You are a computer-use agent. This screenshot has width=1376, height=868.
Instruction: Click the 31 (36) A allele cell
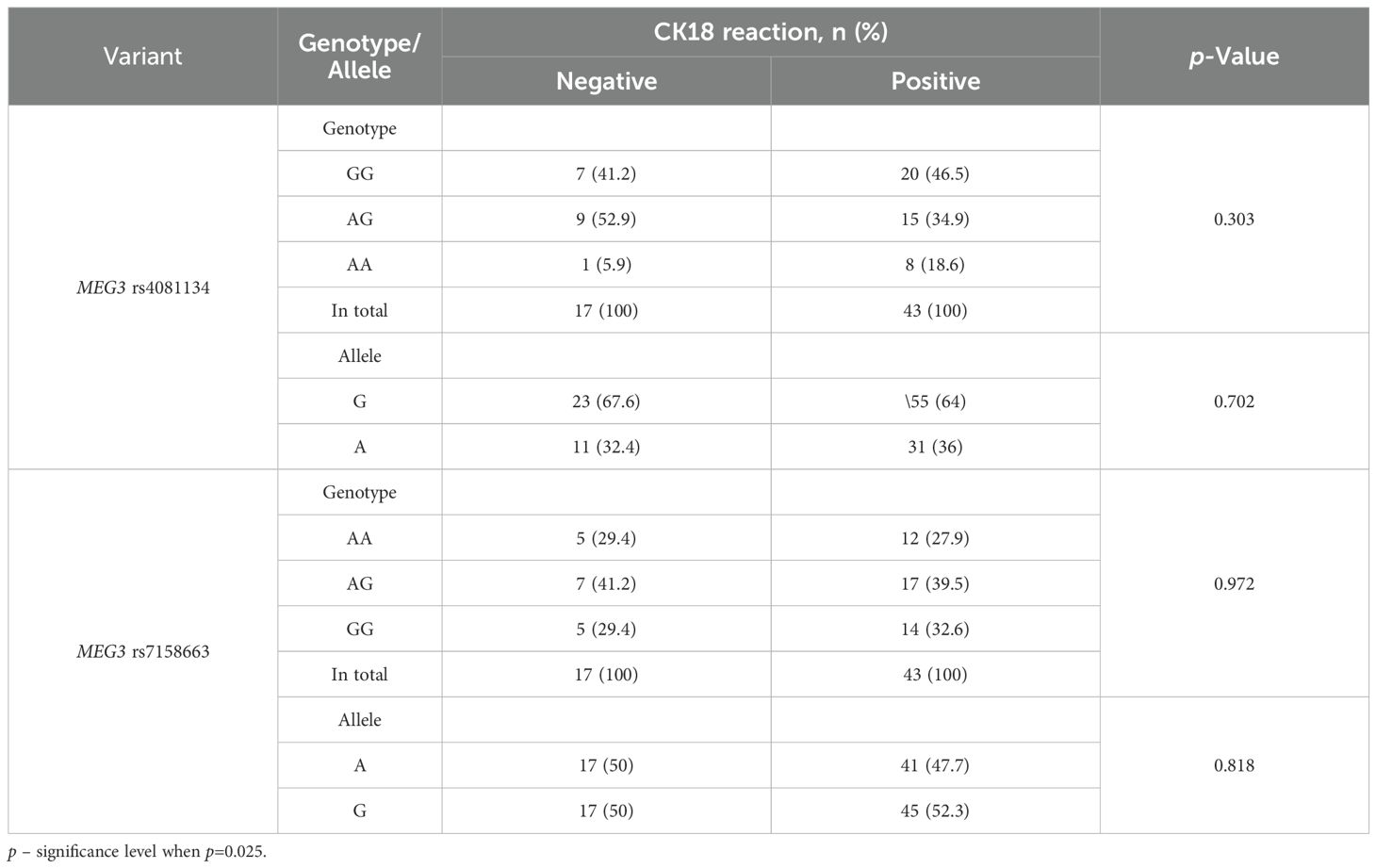pyautogui.click(x=935, y=447)
